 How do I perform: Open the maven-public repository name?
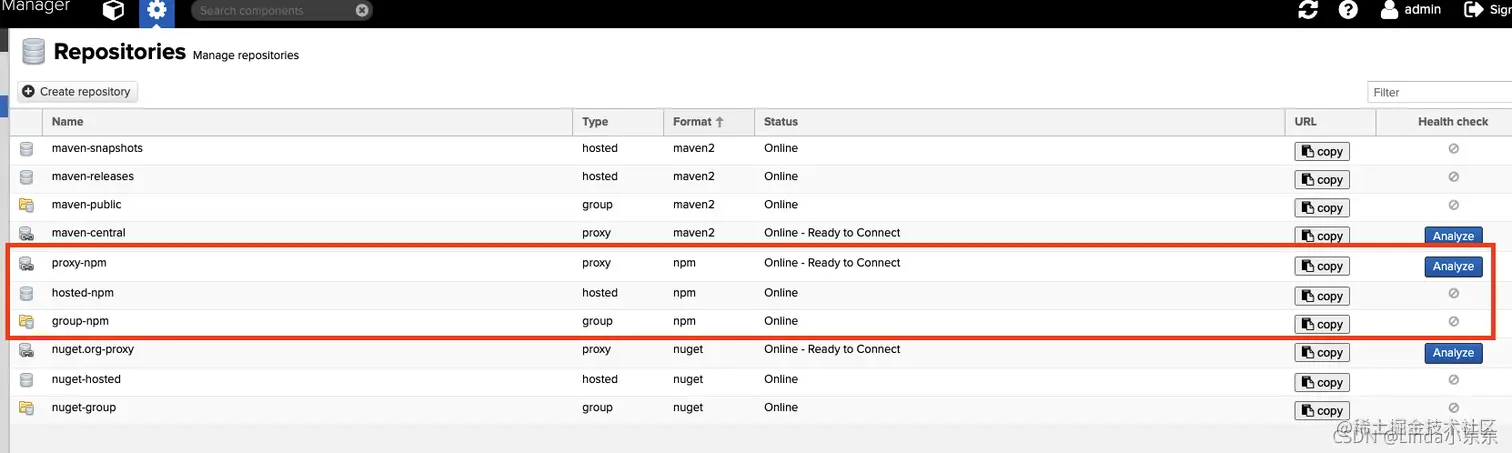tap(86, 204)
